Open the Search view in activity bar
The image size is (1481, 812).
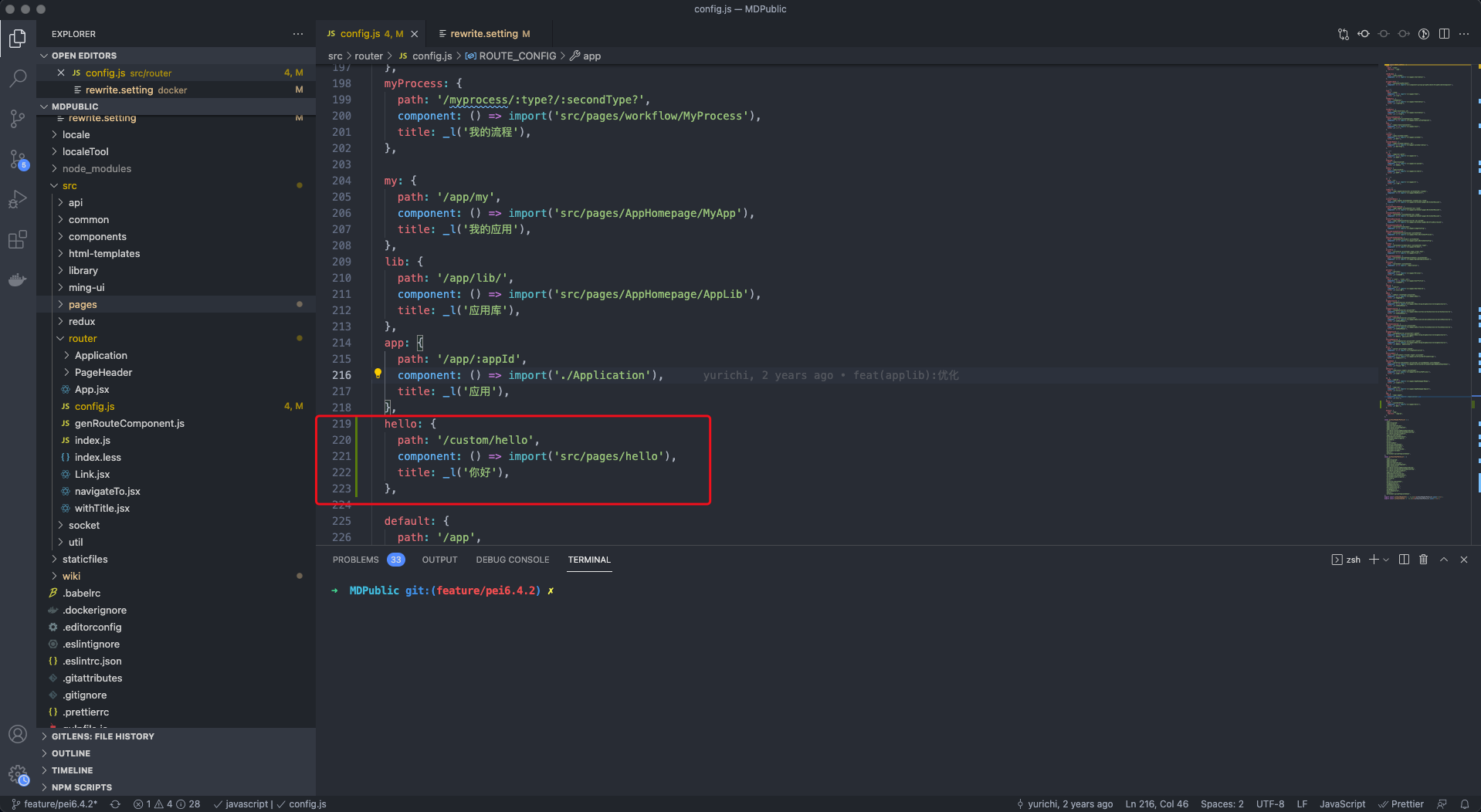[18, 78]
